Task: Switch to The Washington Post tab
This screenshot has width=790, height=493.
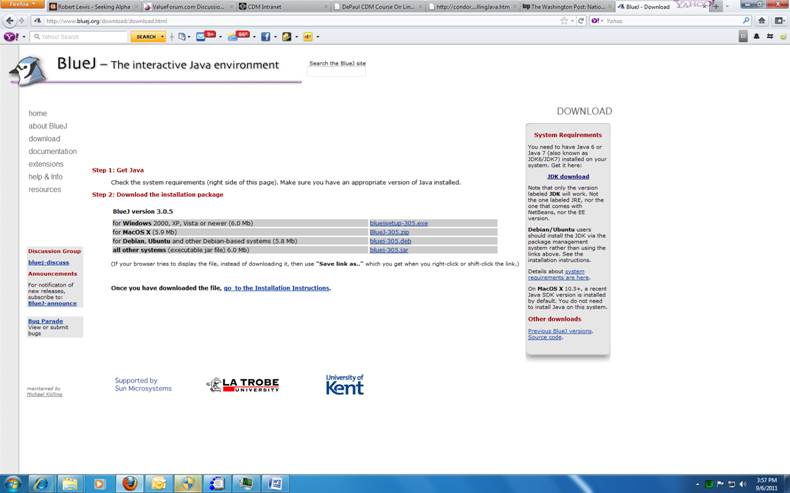Action: [566, 7]
